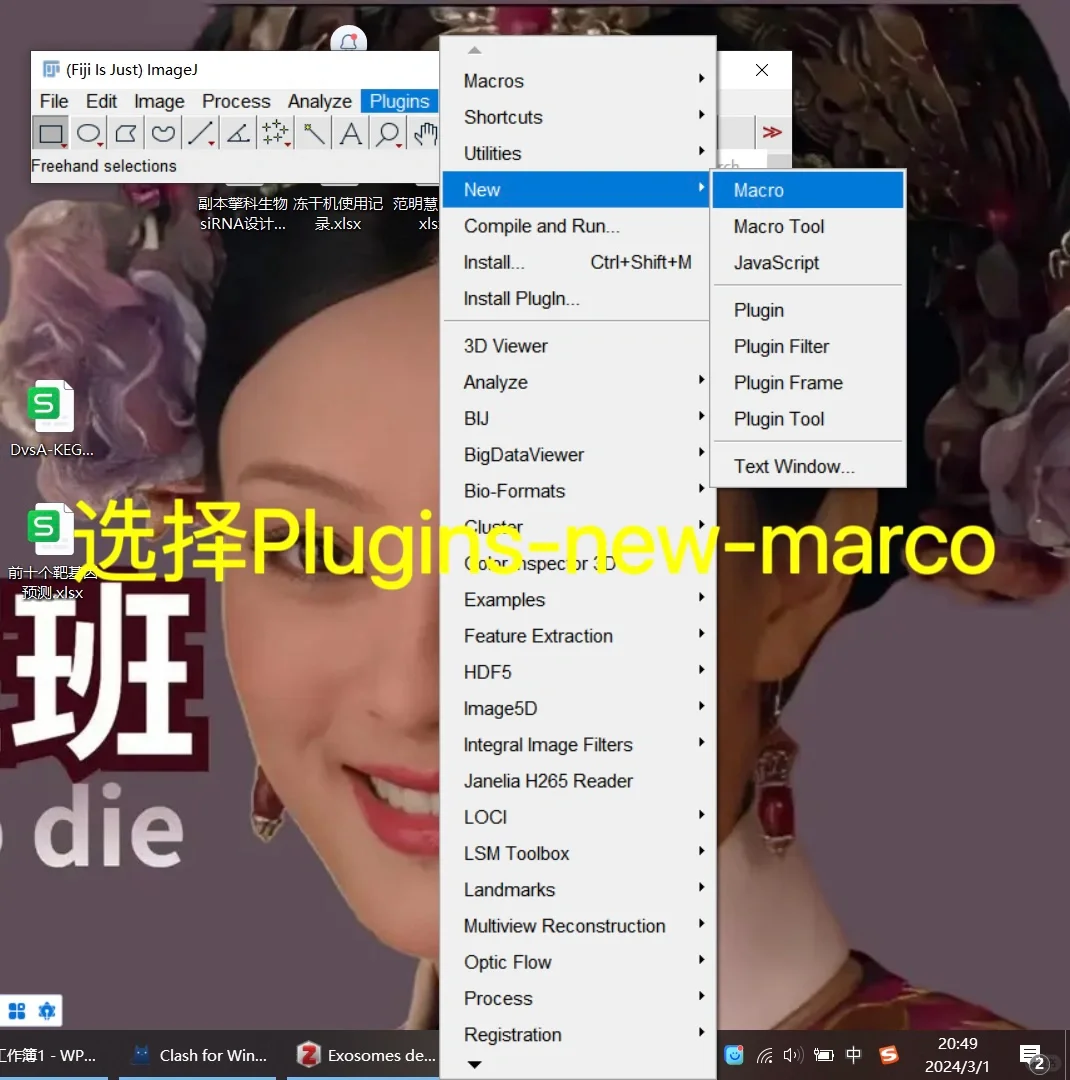Click the more-tools double-arrow button
Screen dimensions: 1070x1080
(x=770, y=131)
